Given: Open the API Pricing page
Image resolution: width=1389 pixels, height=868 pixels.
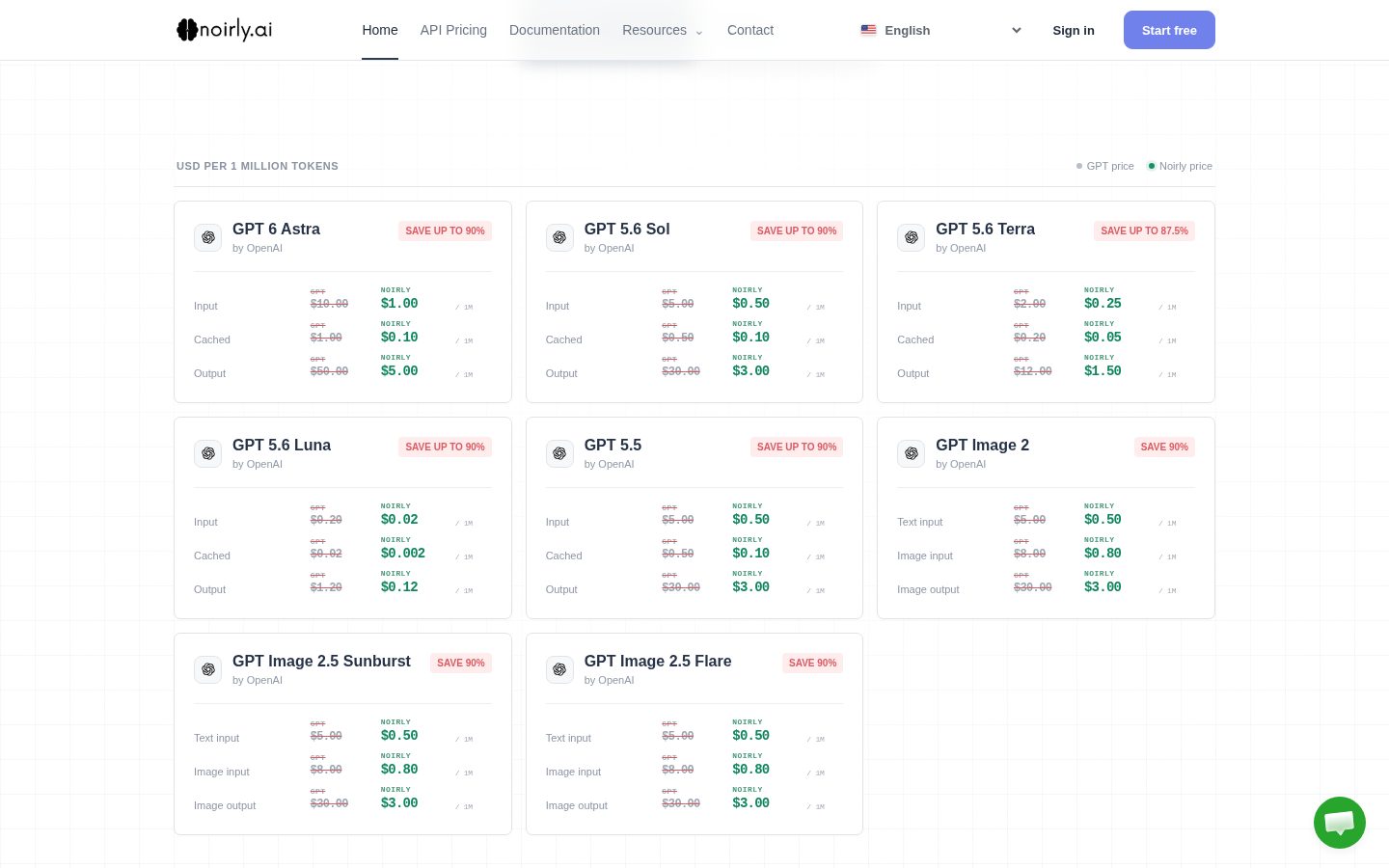Looking at the screenshot, I should click(x=453, y=30).
